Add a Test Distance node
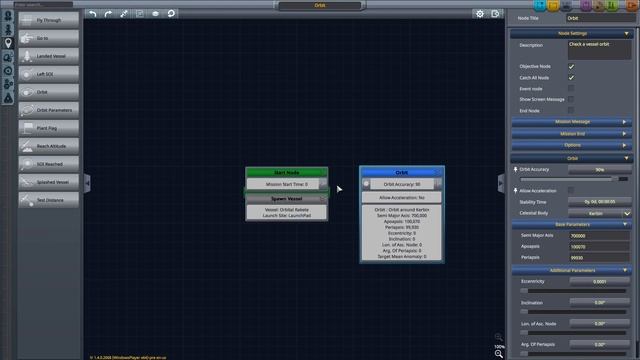This screenshot has width=640, height=360. point(49,200)
